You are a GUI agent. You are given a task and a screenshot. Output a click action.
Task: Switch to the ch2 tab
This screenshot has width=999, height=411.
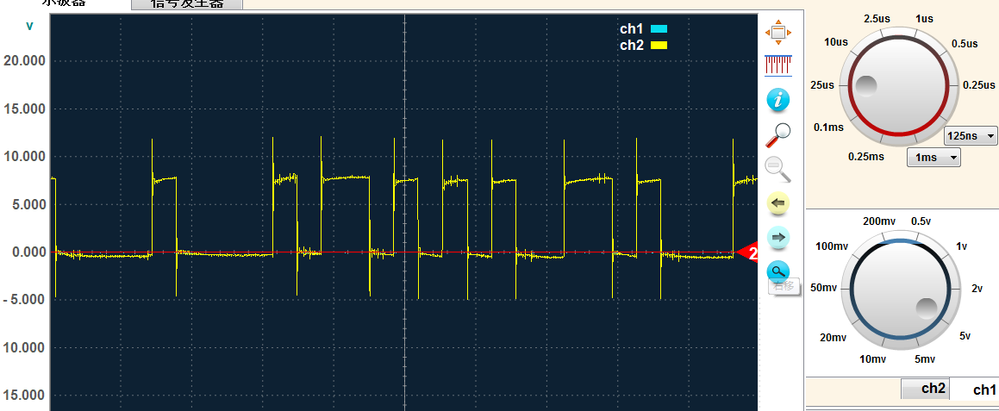point(925,388)
